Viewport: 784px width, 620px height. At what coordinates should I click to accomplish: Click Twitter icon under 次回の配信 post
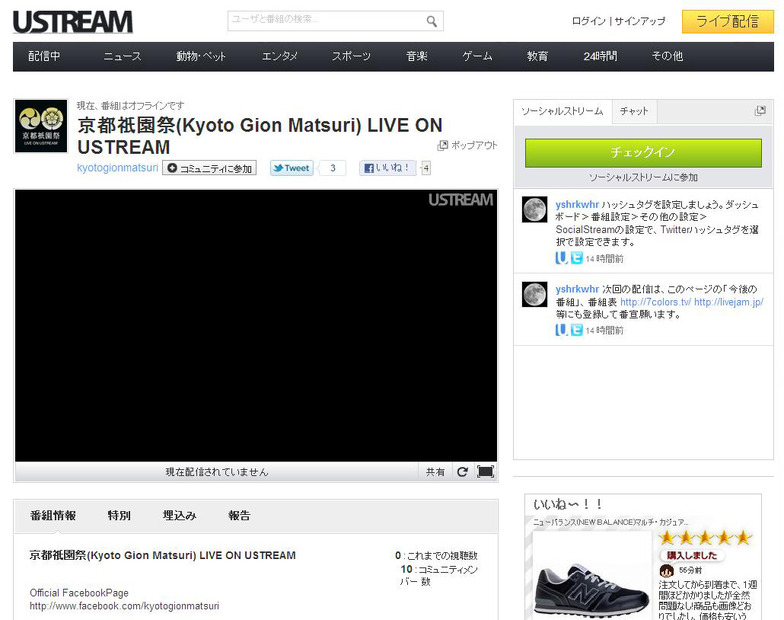click(576, 330)
